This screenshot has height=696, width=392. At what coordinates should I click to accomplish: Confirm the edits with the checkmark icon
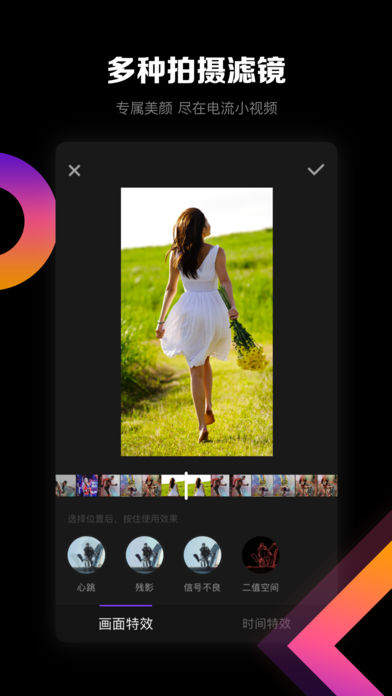point(316,170)
